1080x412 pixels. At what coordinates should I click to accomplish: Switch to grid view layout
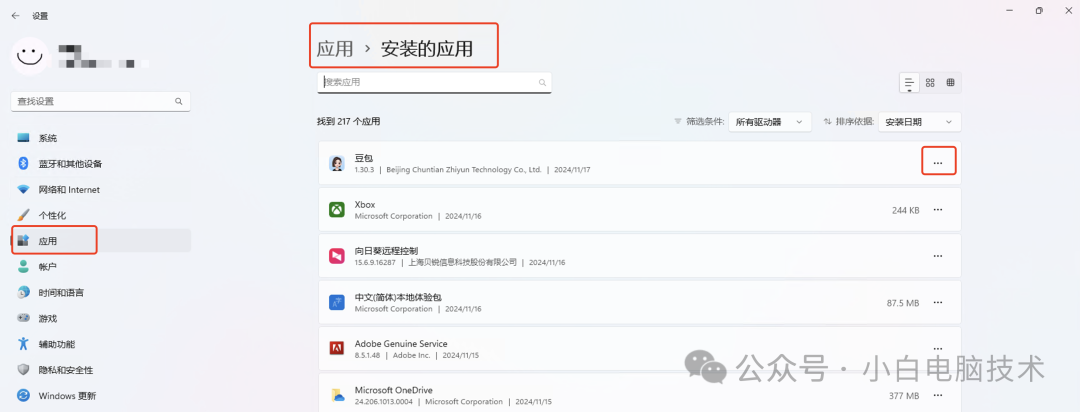point(930,83)
